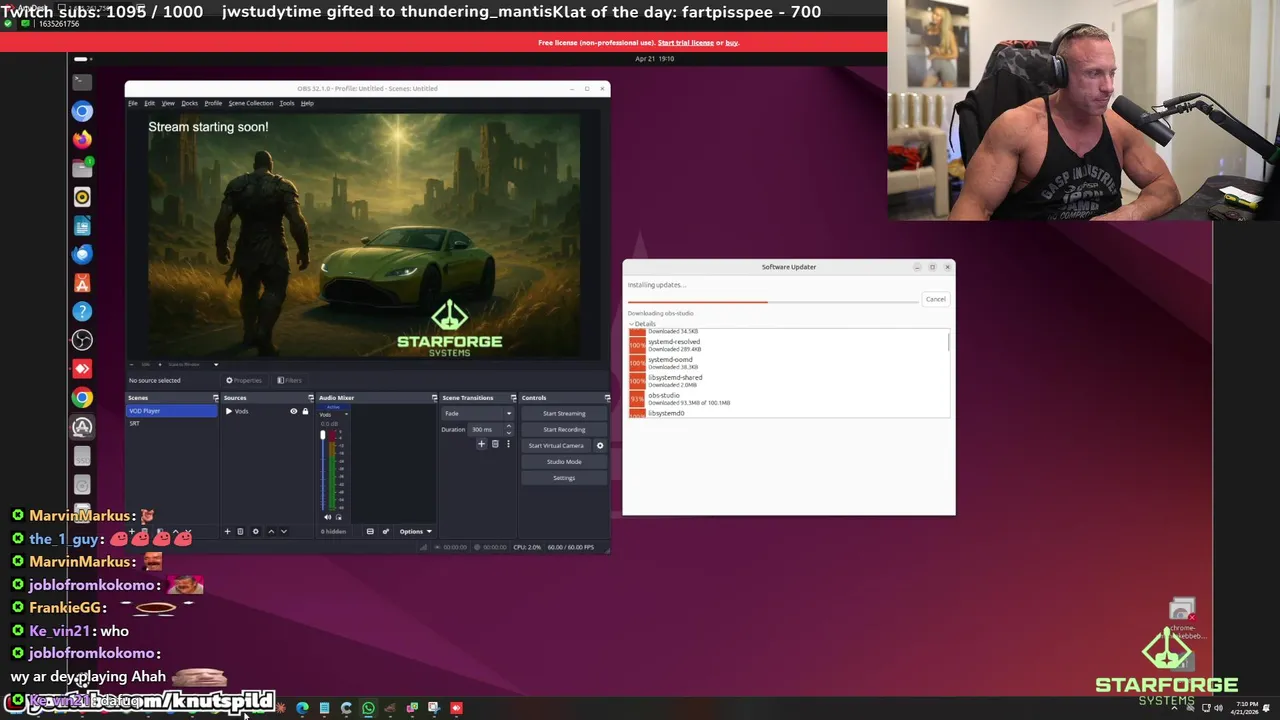Remove selected source with trash icon
1280x720 pixels.
pos(240,531)
